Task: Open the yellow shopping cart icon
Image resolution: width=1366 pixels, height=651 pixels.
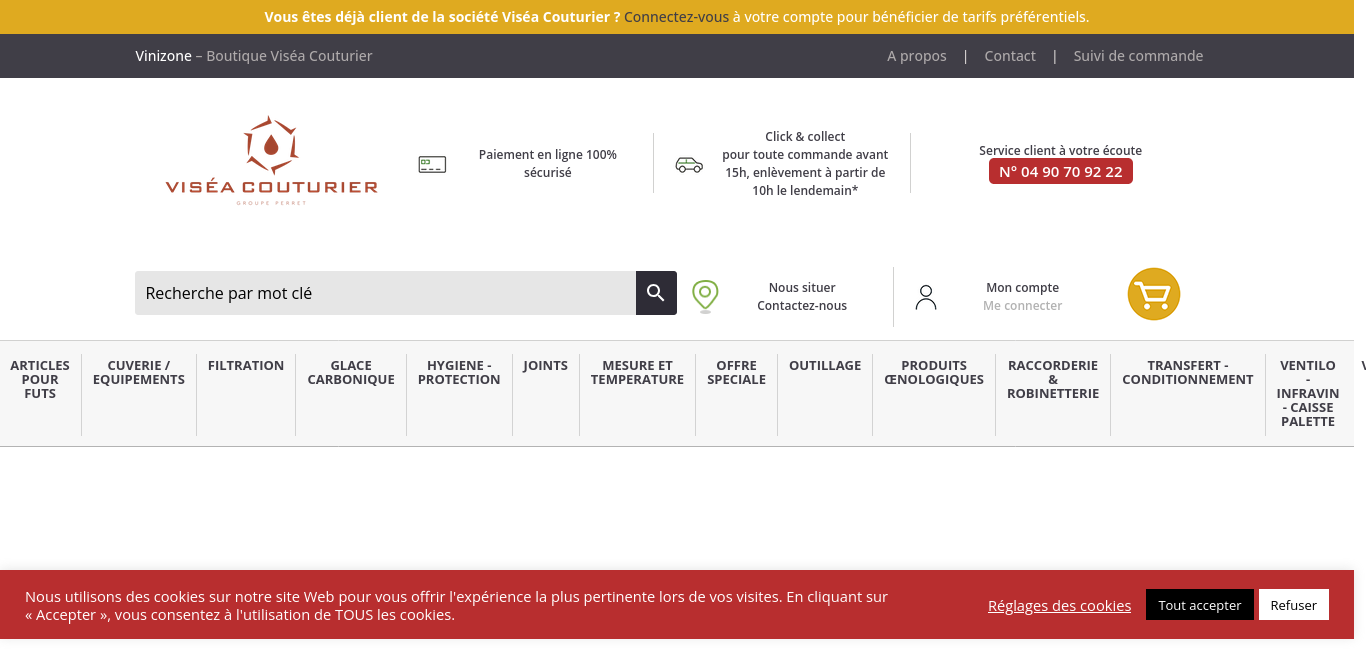Action: (x=1153, y=294)
